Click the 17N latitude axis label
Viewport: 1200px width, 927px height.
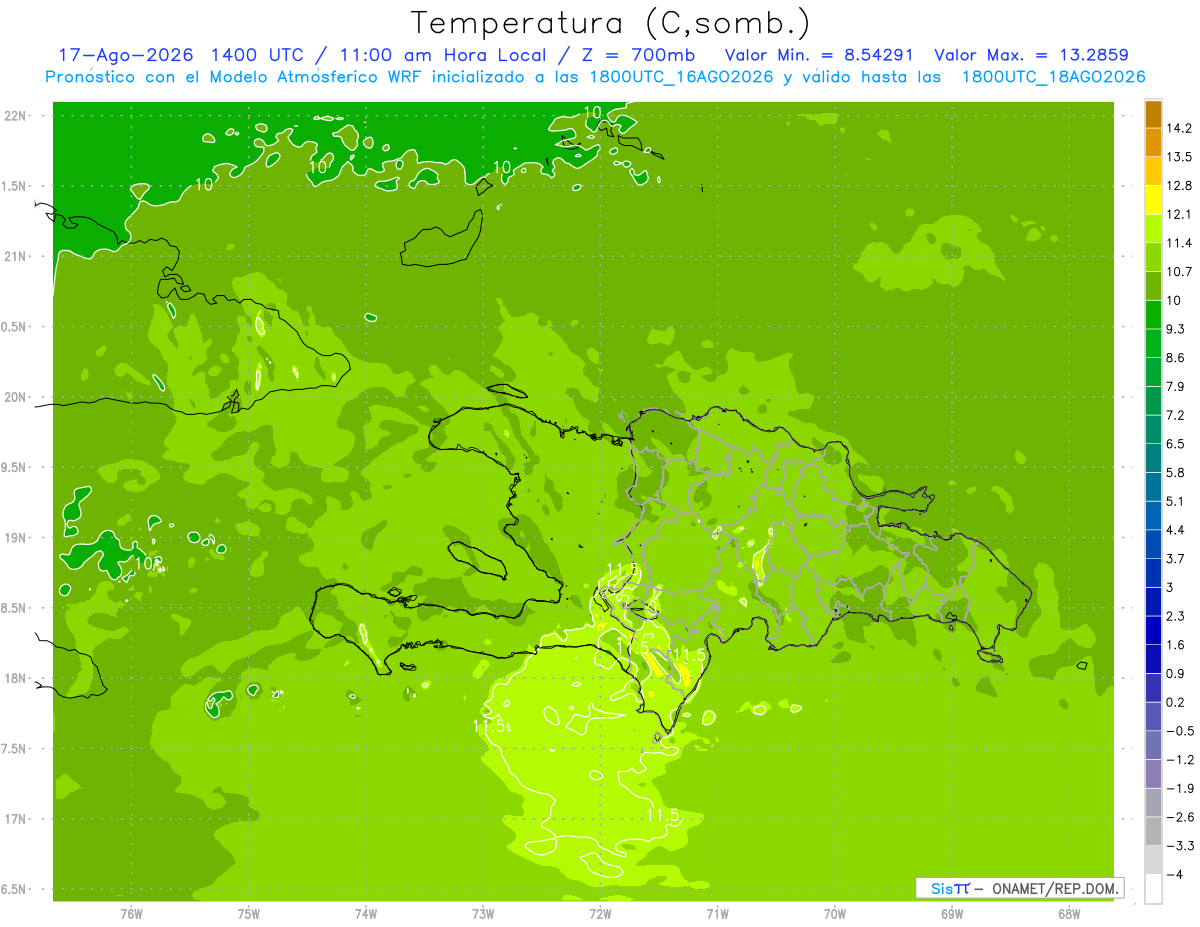pyautogui.click(x=17, y=819)
